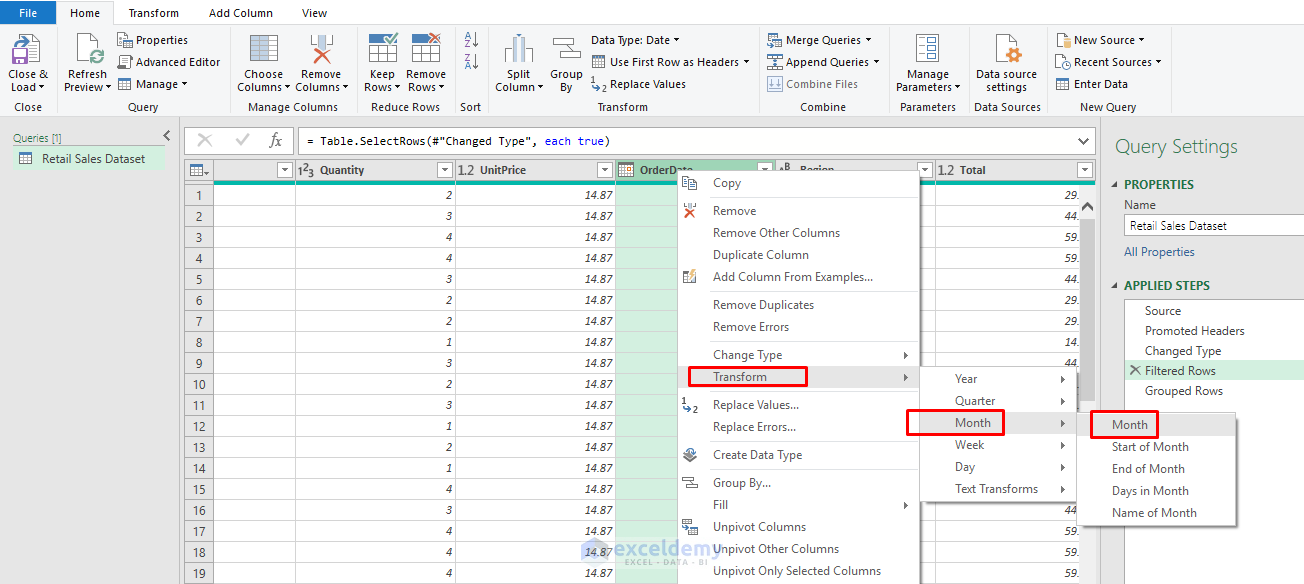
Task: Switch to the View tab
Action: click(315, 13)
